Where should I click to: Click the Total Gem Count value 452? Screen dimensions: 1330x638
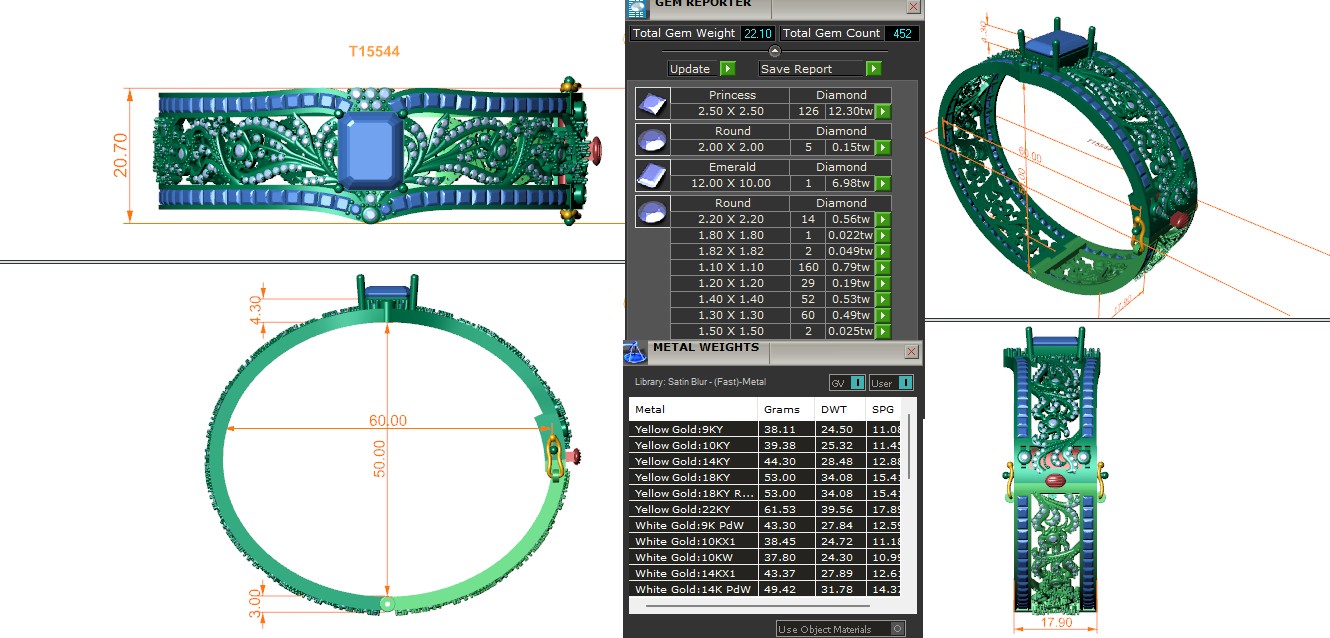pyautogui.click(x=902, y=33)
